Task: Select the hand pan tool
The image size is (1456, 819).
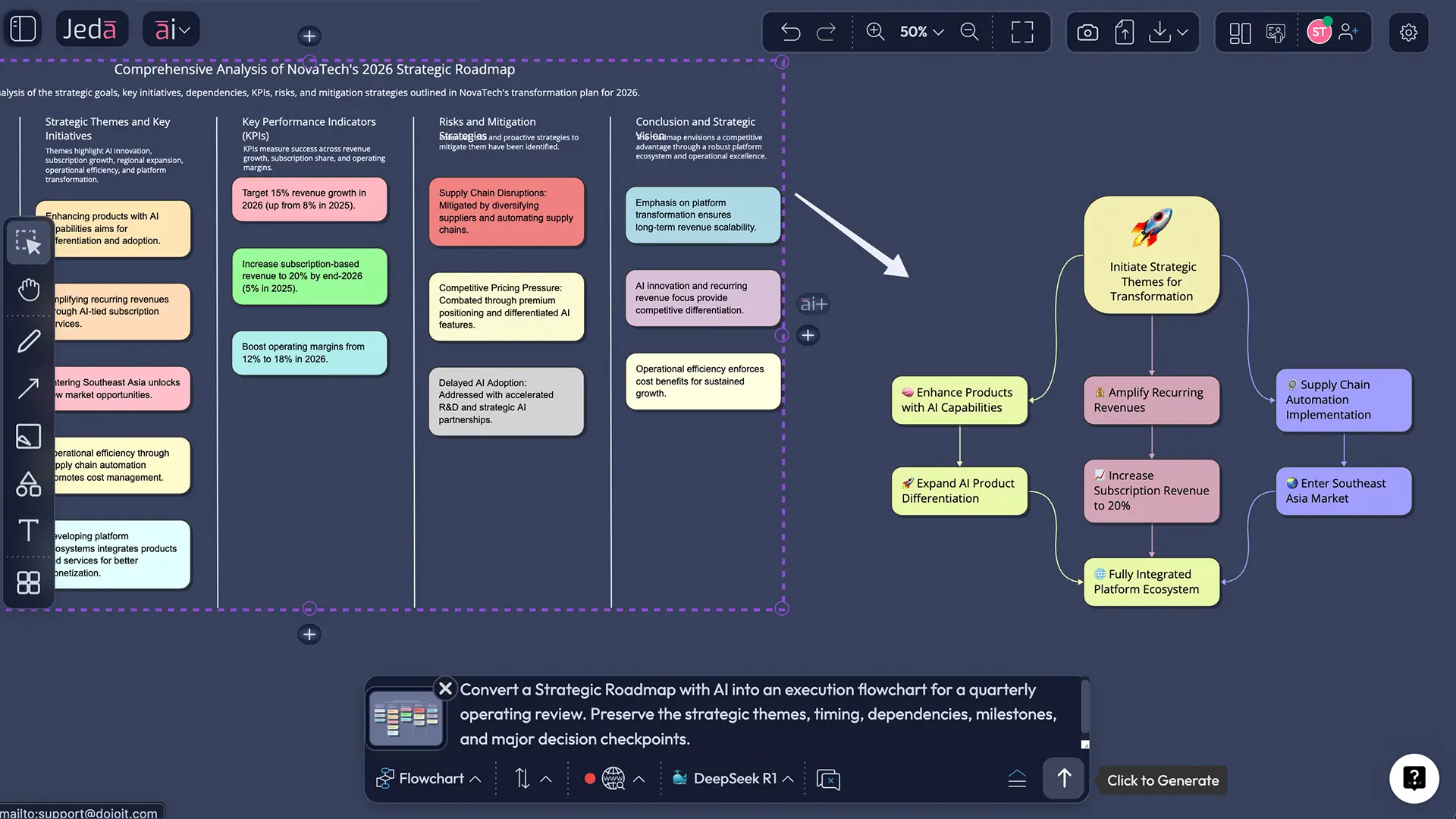Action: coord(28,289)
